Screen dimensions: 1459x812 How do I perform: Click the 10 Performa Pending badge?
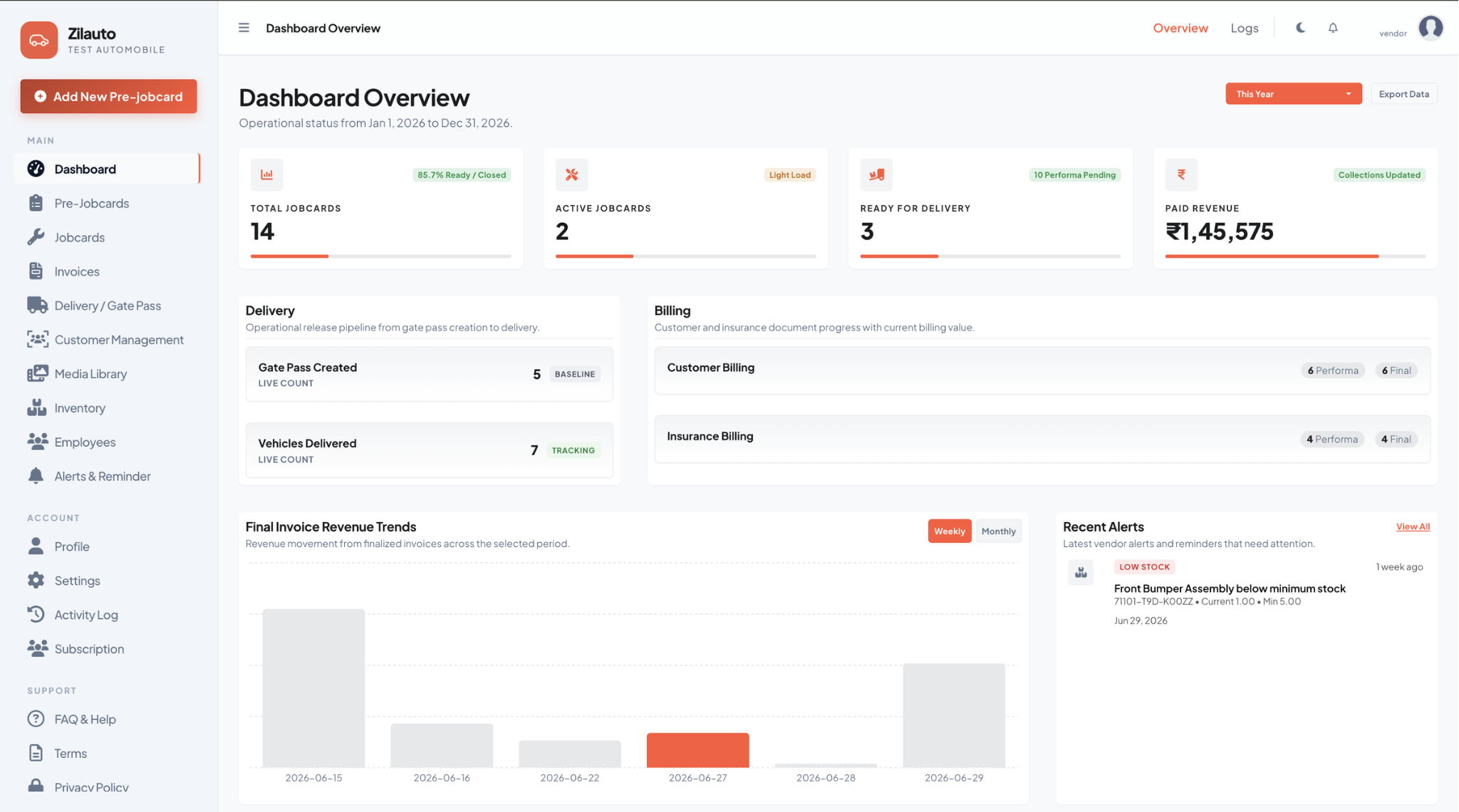(x=1074, y=175)
